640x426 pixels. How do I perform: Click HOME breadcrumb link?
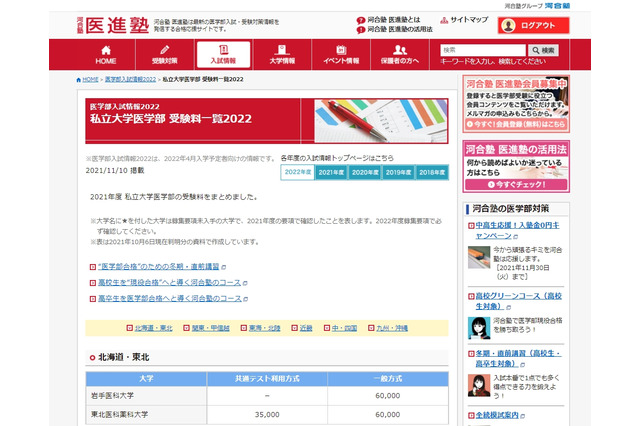point(90,80)
